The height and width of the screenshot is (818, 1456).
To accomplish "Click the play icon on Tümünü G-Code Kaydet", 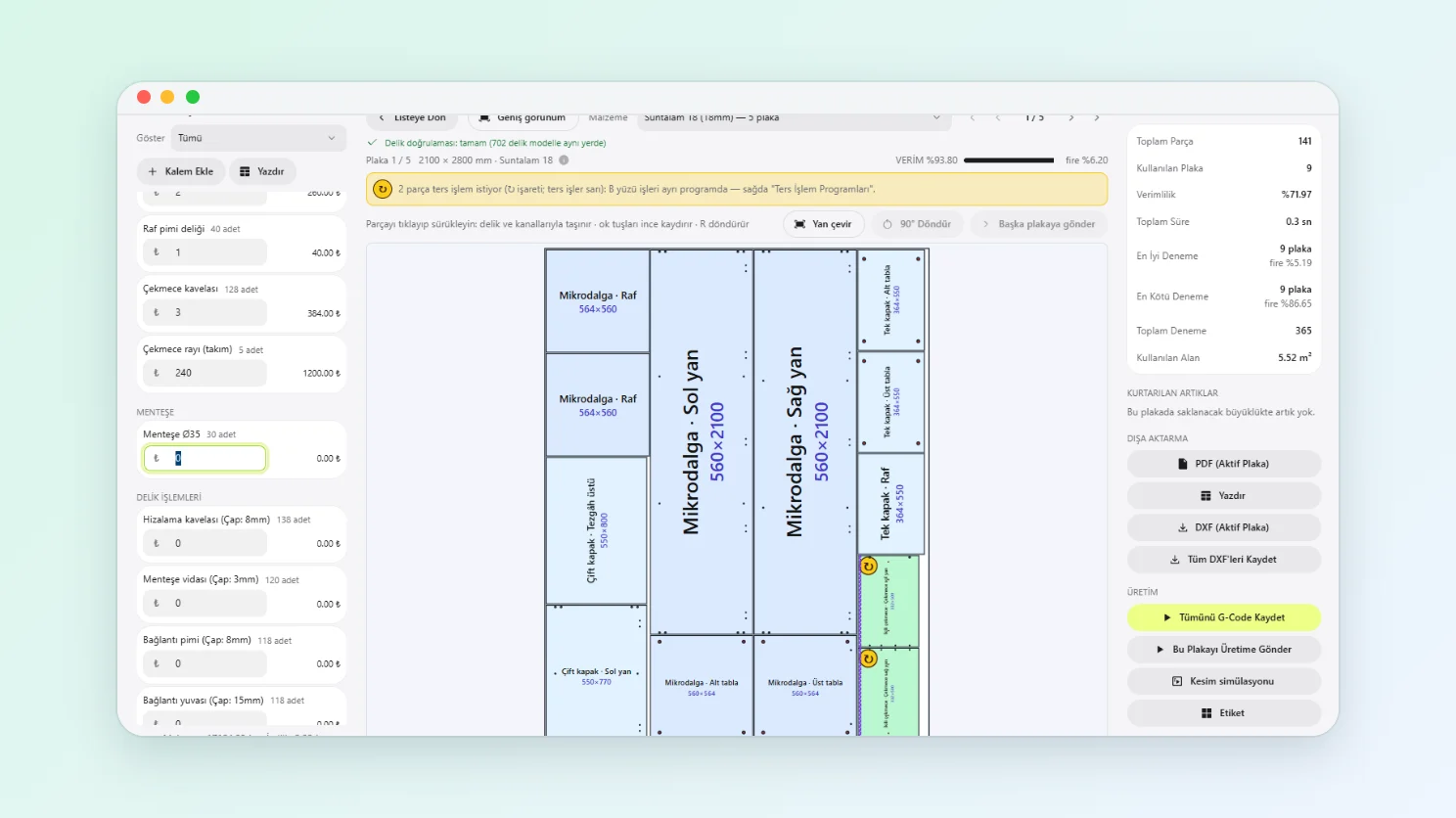I will (x=1167, y=617).
